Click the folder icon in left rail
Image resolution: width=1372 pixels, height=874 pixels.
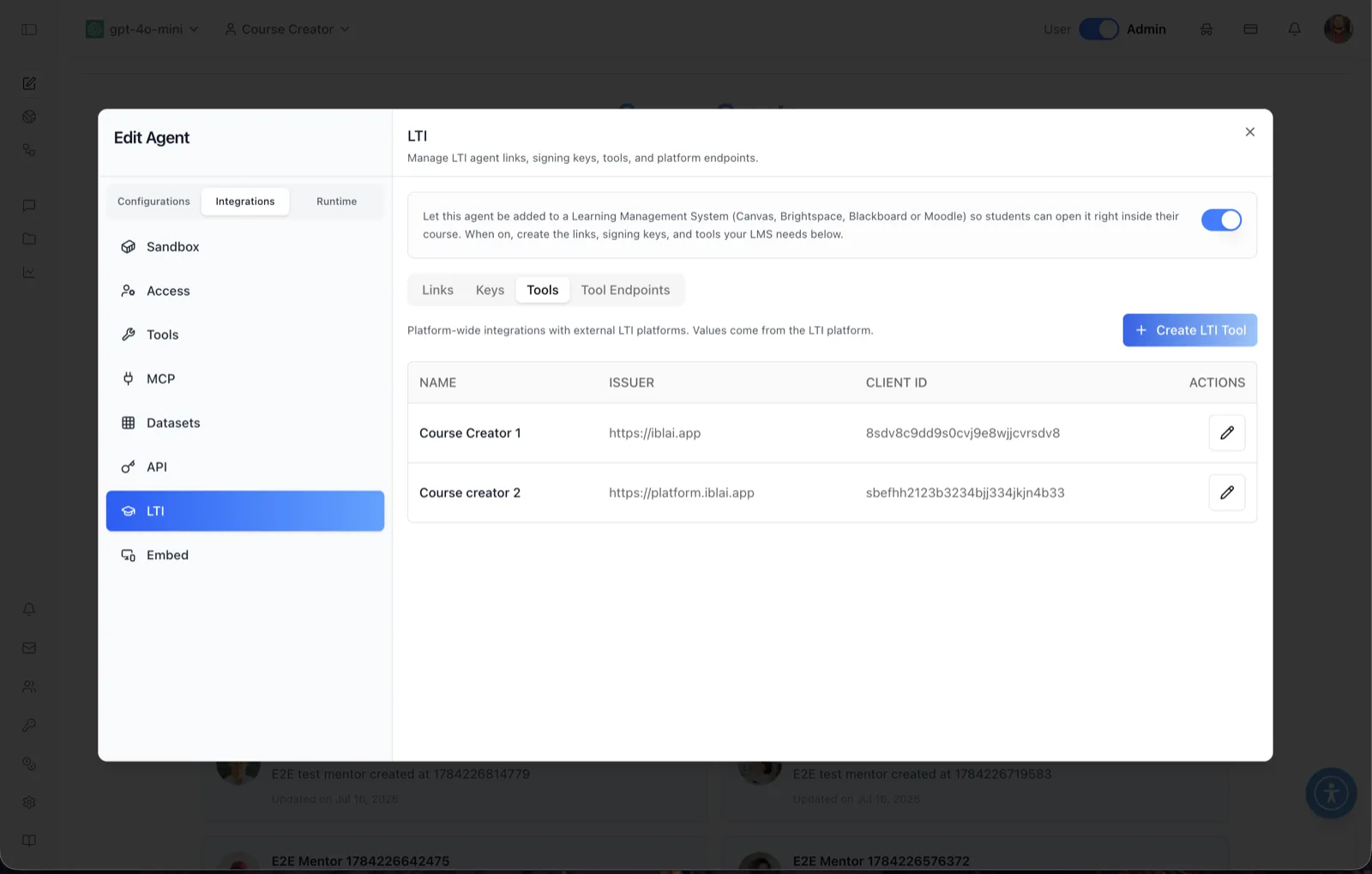(29, 239)
